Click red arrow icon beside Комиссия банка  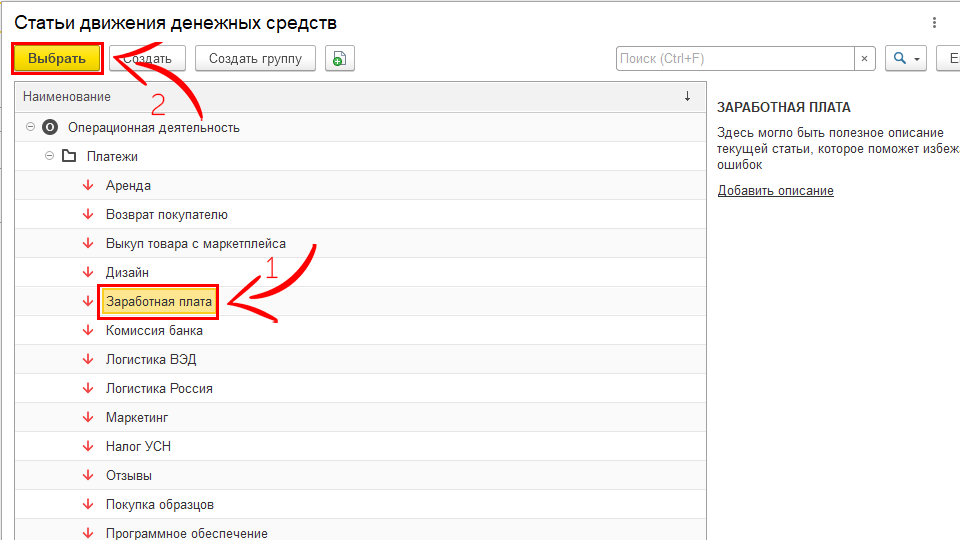point(88,330)
